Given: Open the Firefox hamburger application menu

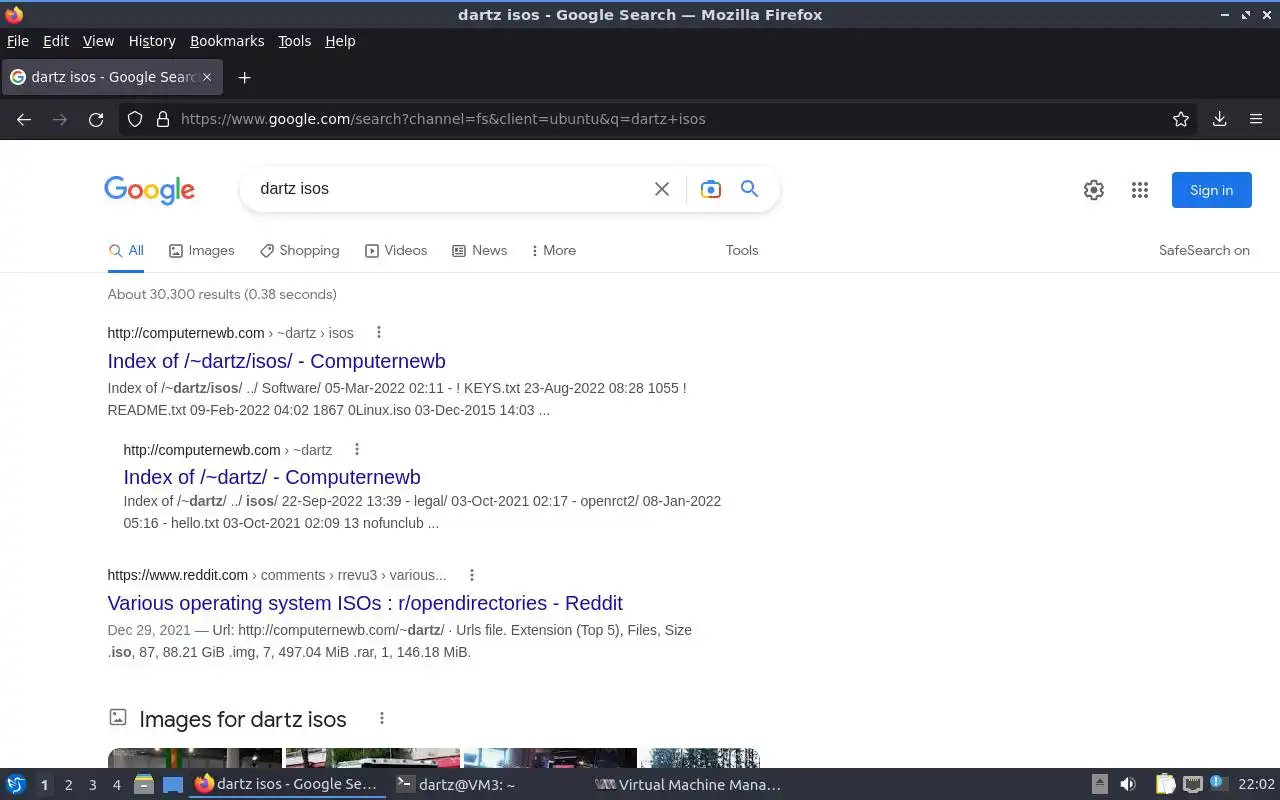Looking at the screenshot, I should pyautogui.click(x=1256, y=119).
